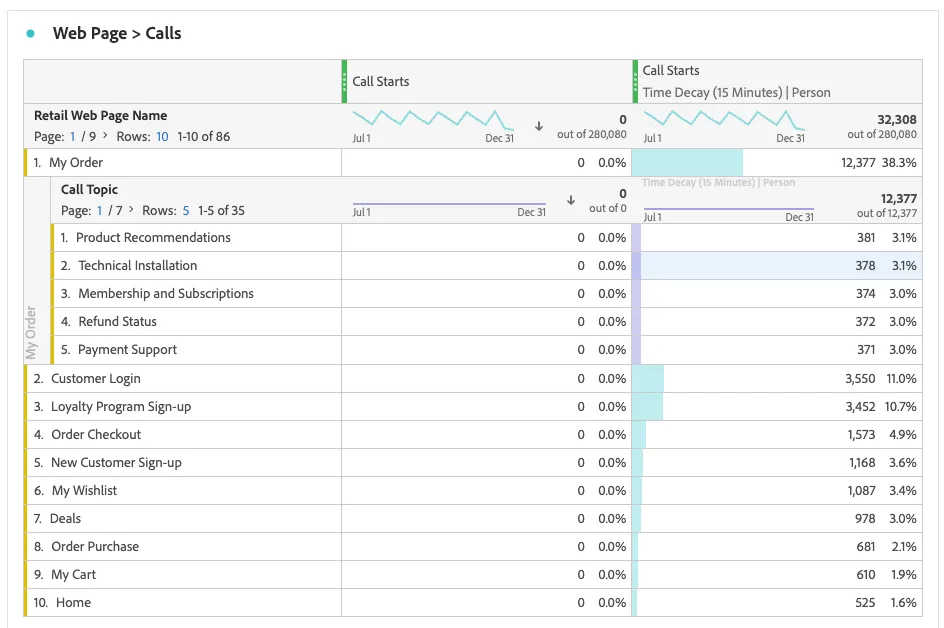The image size is (944, 628).
Task: Click the My Order 38.3% bar cell
Action: pos(777,163)
